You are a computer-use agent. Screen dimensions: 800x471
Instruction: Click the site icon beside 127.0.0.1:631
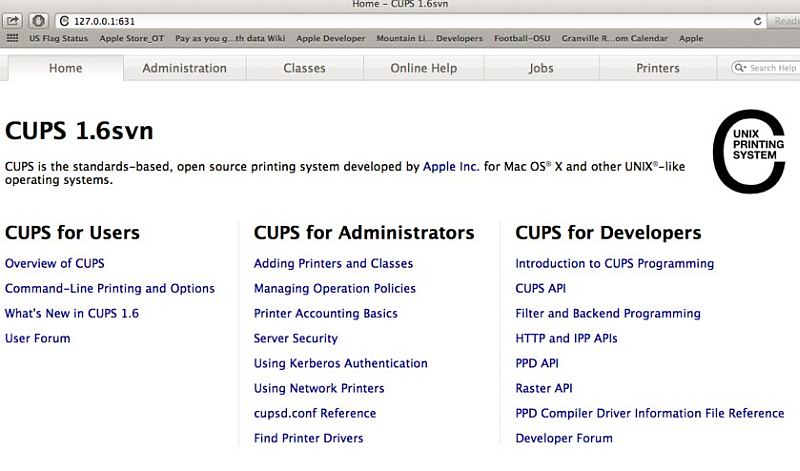tap(64, 21)
